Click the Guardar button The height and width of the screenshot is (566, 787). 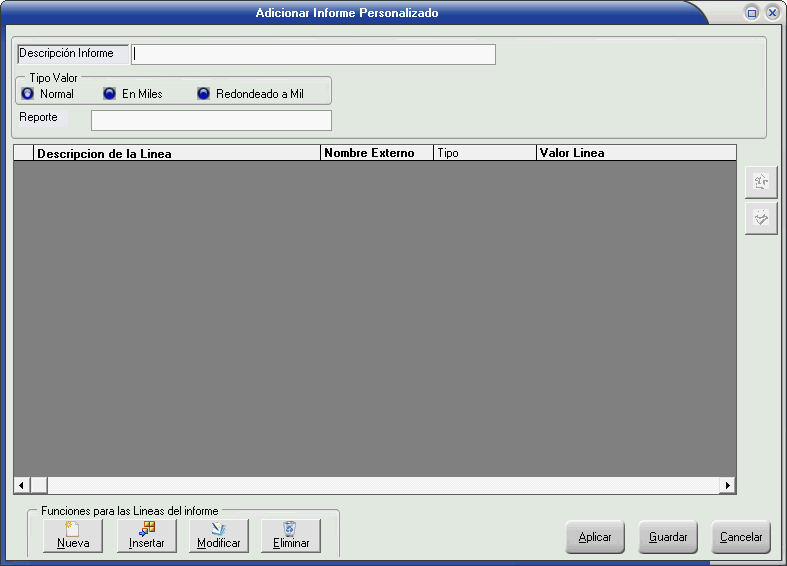pos(668,537)
